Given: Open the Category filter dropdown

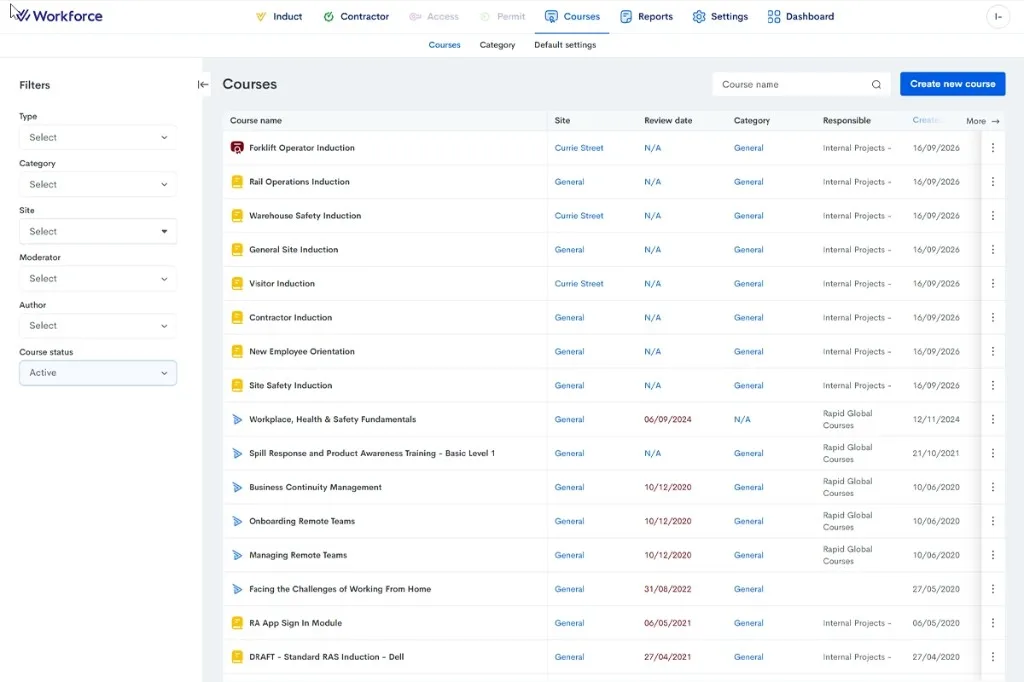Looking at the screenshot, I should [98, 184].
